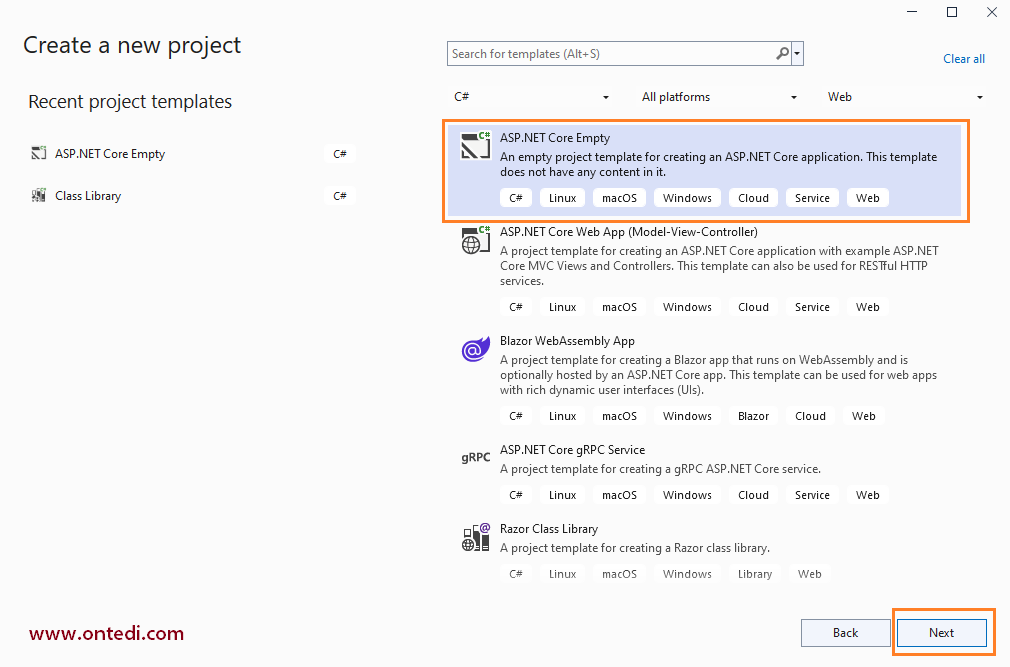Select Razor Class Library template title
Image resolution: width=1010 pixels, height=667 pixels.
[549, 529]
